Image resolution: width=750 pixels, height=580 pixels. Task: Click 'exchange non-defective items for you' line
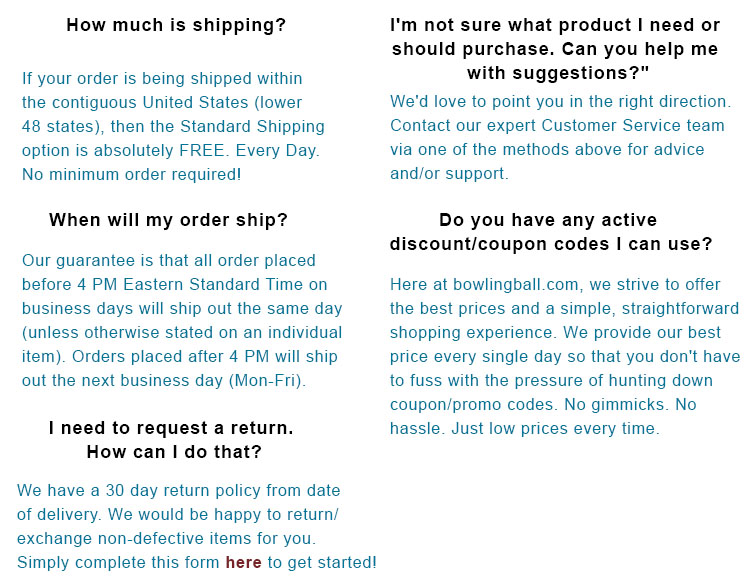[166, 538]
